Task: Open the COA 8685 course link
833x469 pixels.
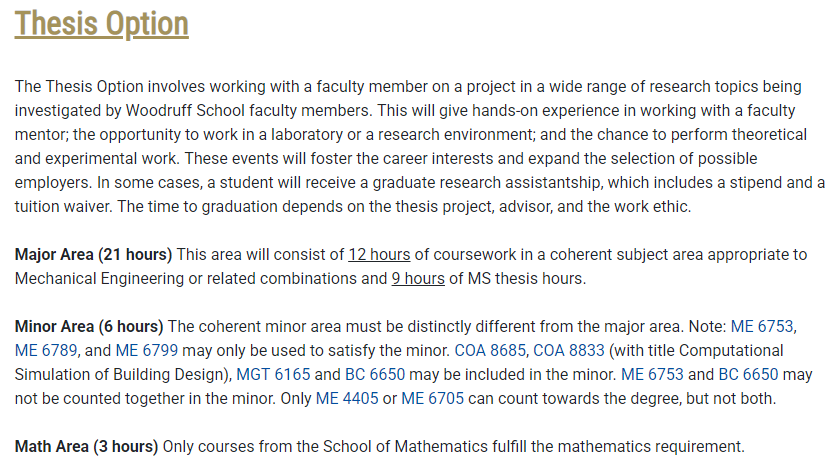Action: pos(489,351)
